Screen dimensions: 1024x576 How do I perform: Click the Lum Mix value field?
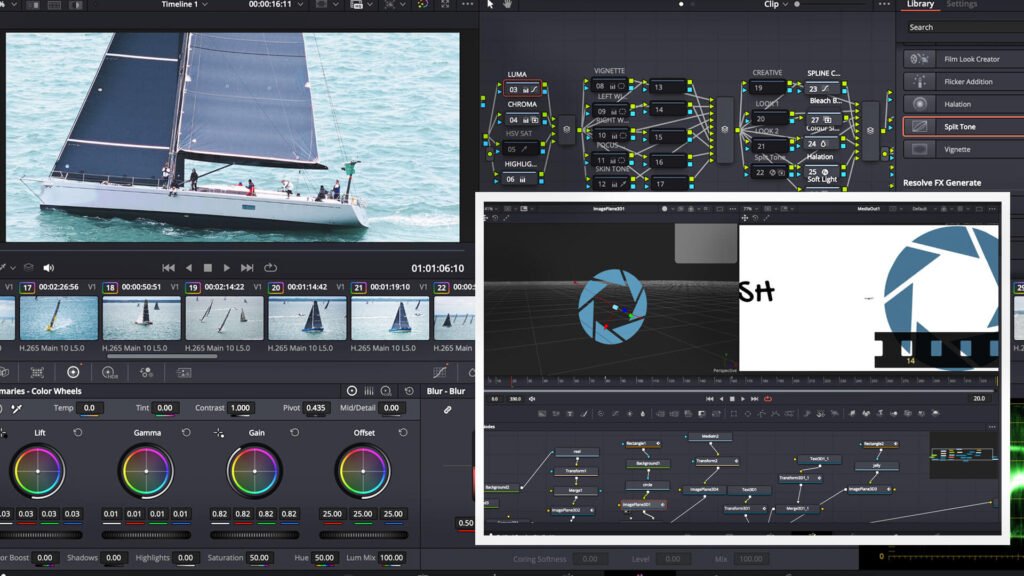[x=391, y=558]
